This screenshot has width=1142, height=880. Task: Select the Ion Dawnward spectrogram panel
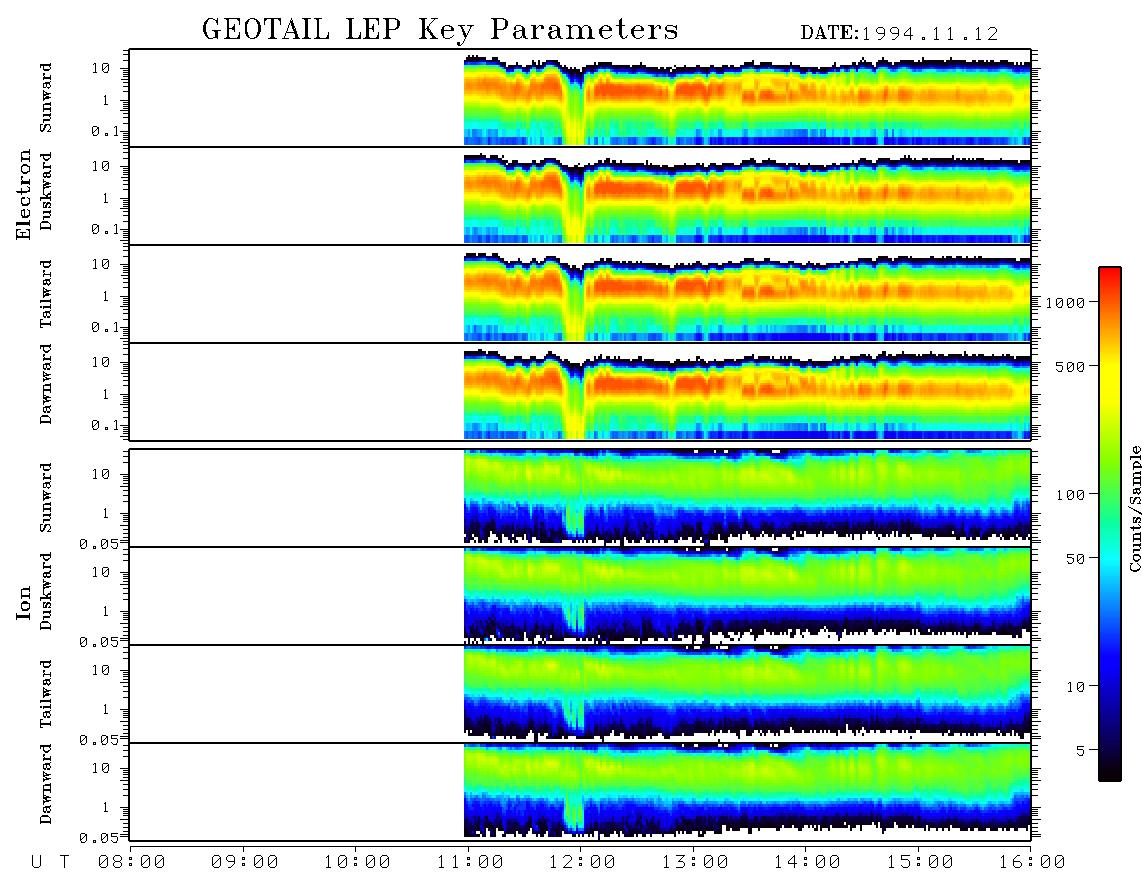point(580,792)
